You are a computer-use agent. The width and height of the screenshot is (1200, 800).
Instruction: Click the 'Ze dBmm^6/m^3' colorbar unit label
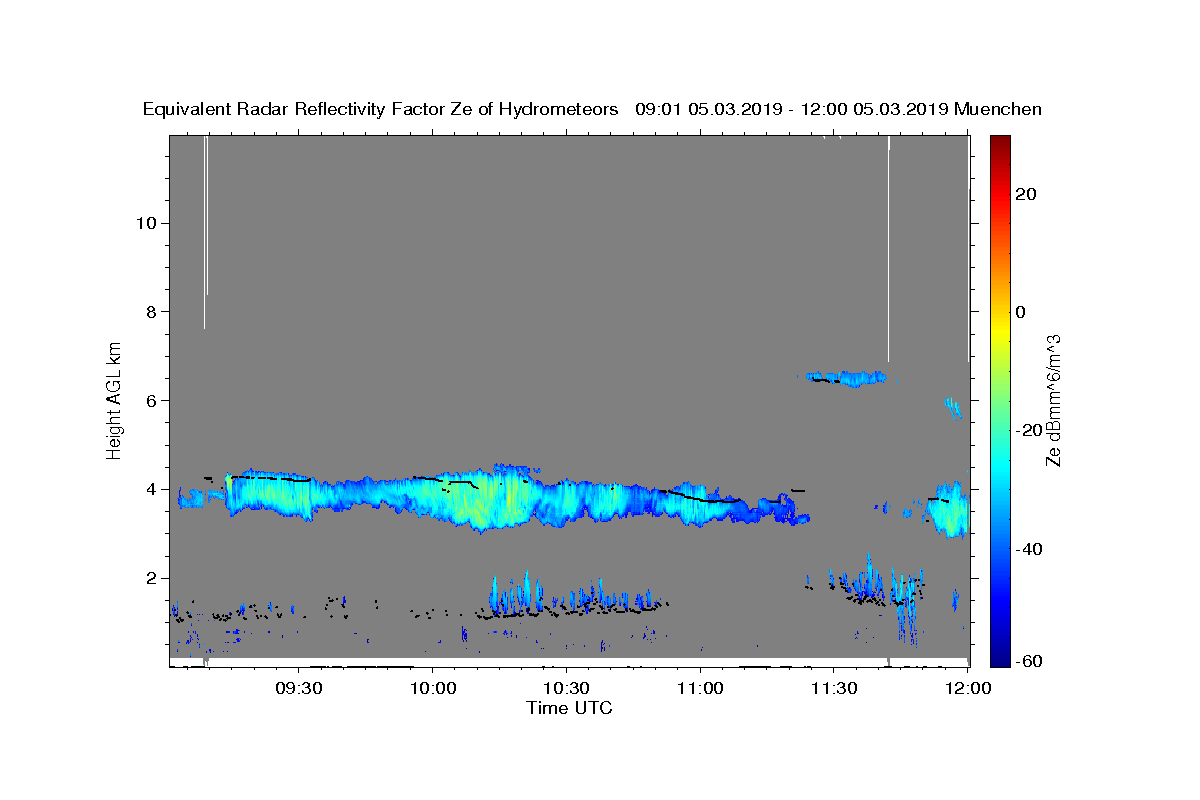pyautogui.click(x=1053, y=401)
